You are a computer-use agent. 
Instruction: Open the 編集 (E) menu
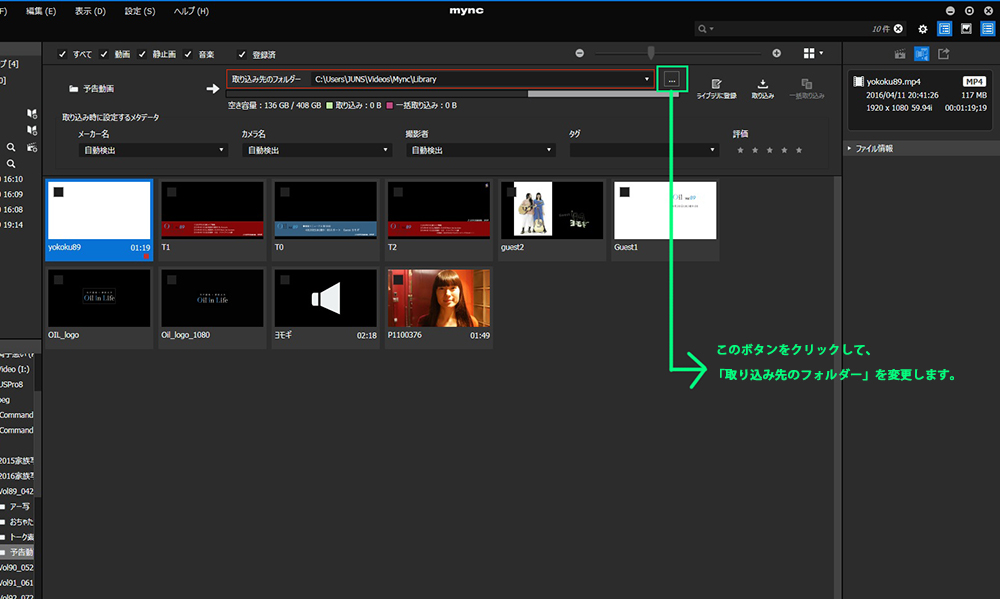tap(41, 11)
